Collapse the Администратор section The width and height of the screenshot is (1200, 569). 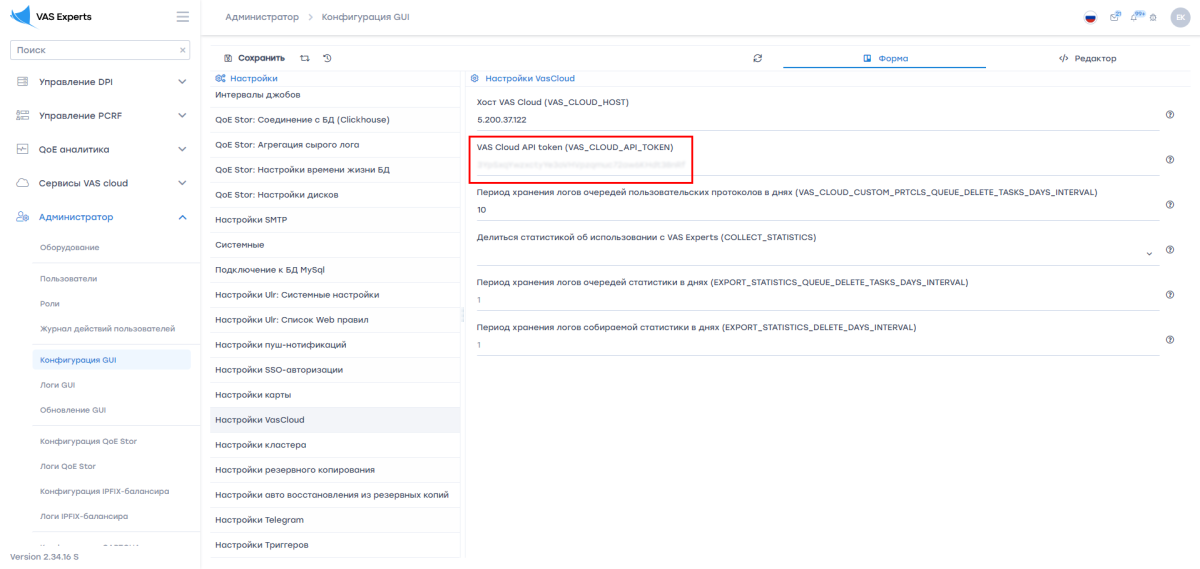[x=182, y=217]
